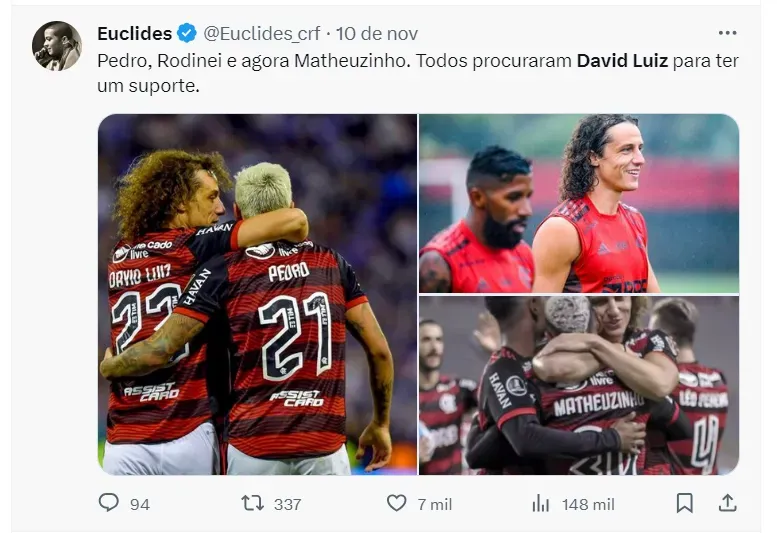This screenshot has width=777, height=533.
Task: Bookmark this tweet
Action: pos(685,503)
